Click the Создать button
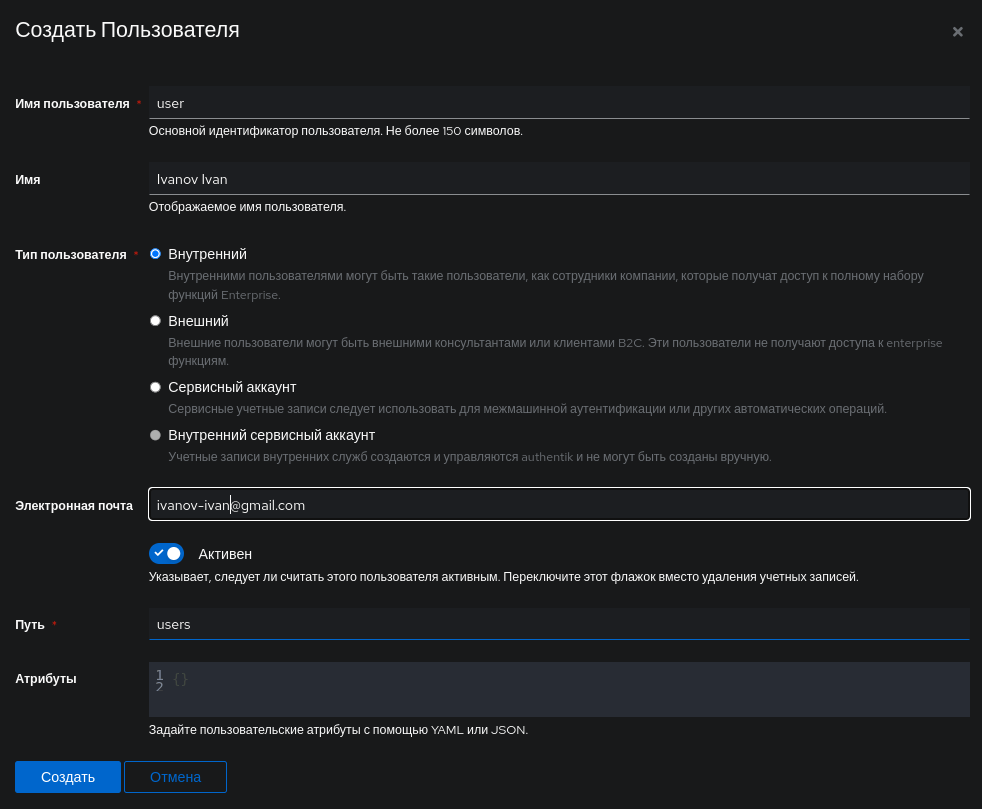 pos(68,777)
